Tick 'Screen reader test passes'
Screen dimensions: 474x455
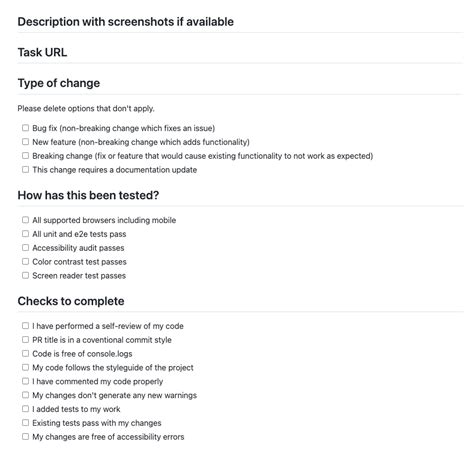(25, 275)
